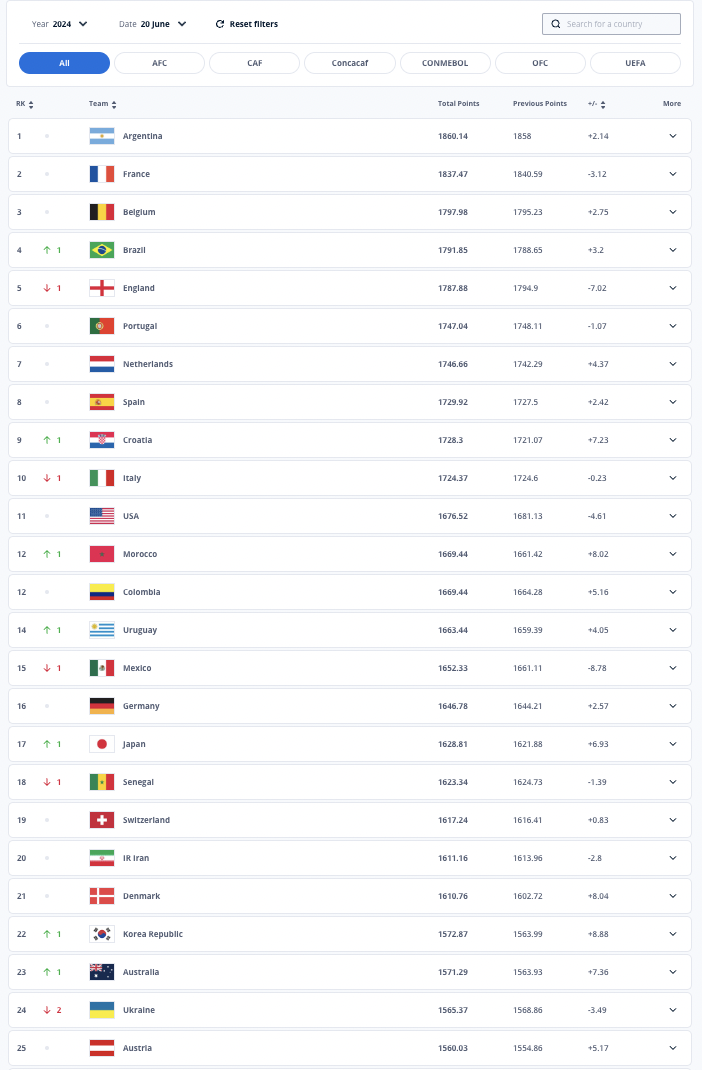Click the Argentina flag icon
The height and width of the screenshot is (1070, 702).
102,136
